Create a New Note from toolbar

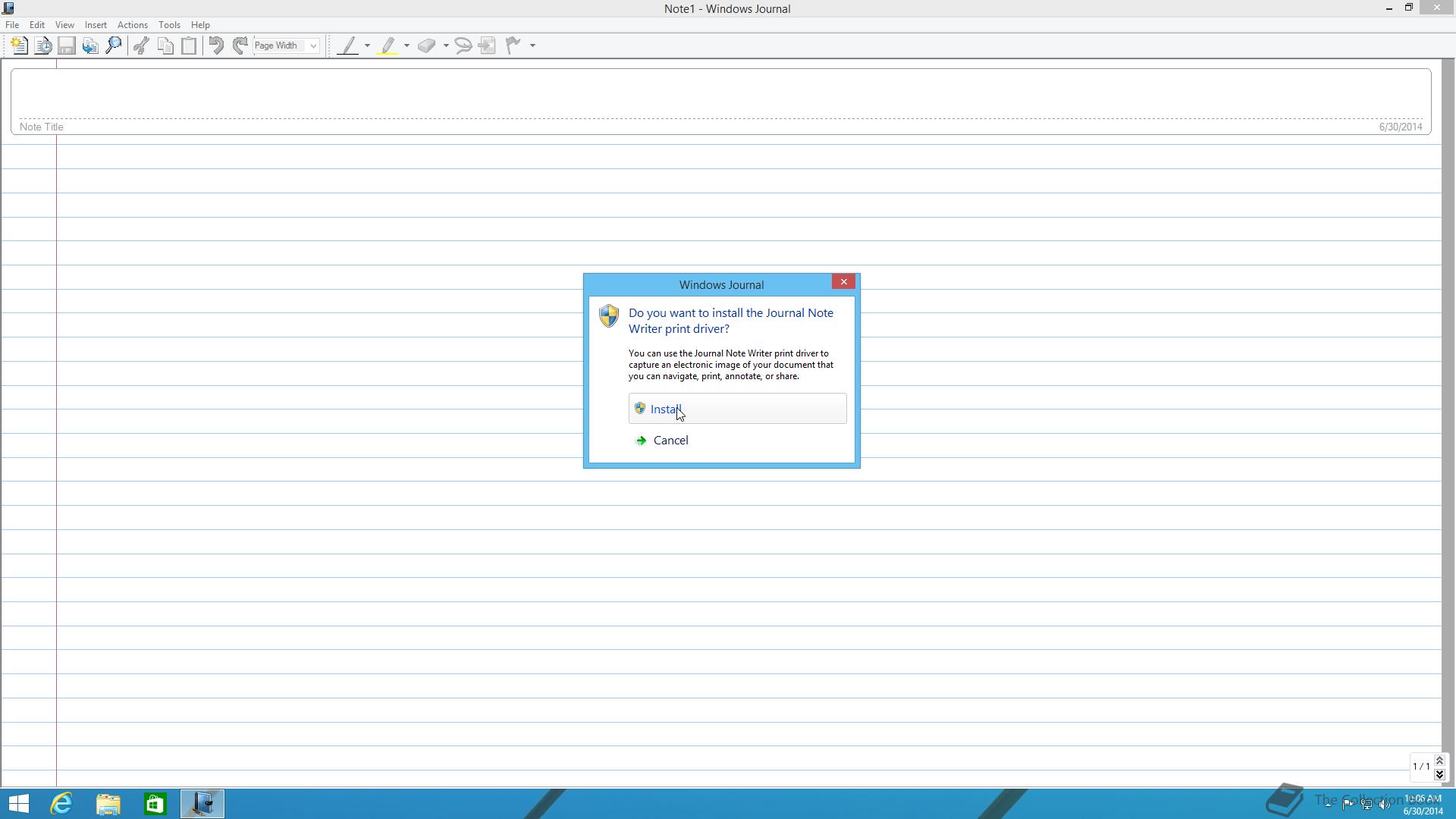tap(19, 45)
